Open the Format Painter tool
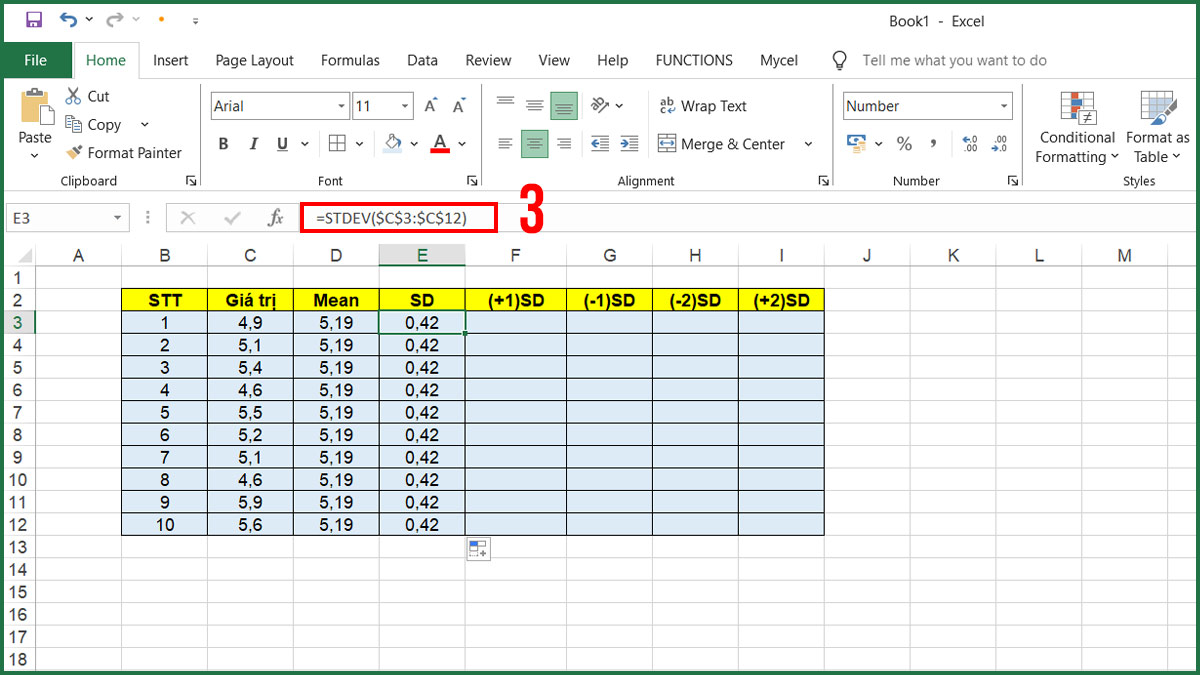Screen dimensions: 1200x675 coord(124,152)
